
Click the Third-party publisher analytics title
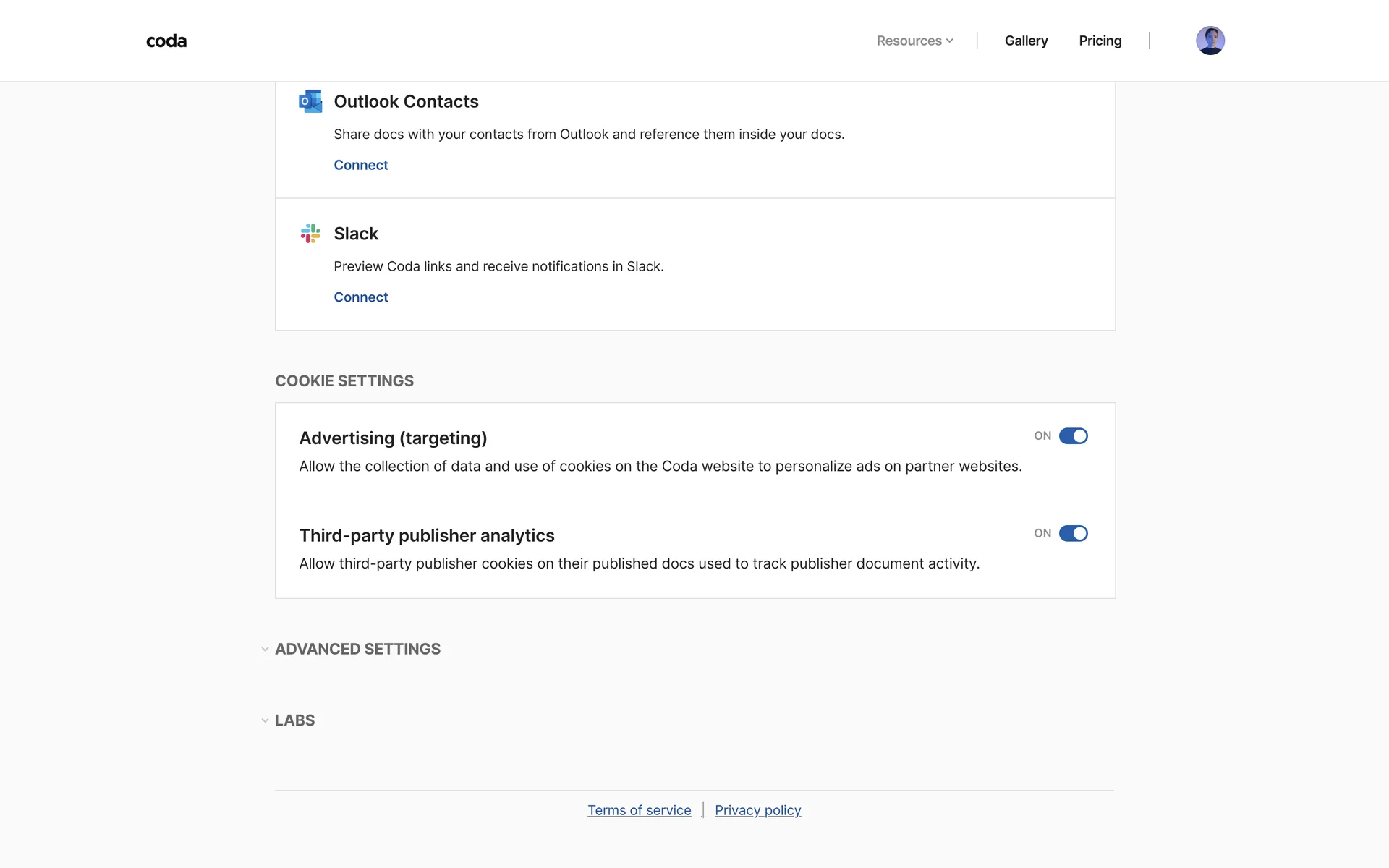426,535
